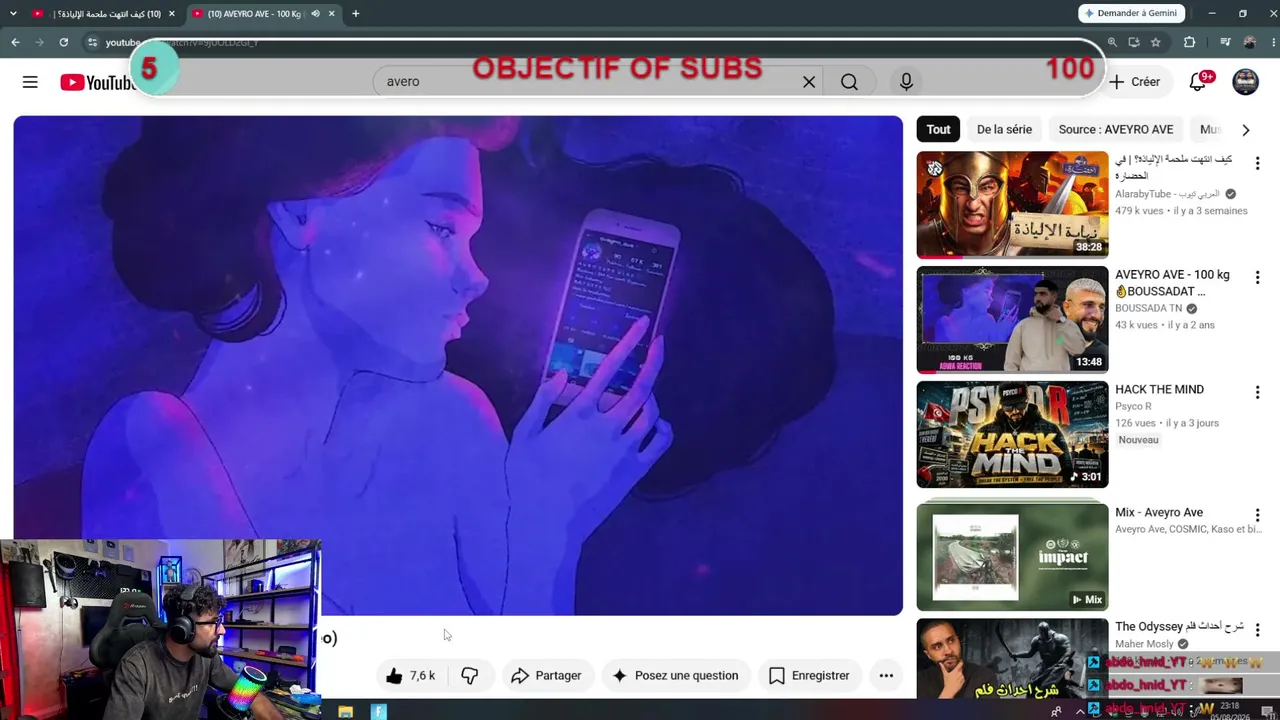The height and width of the screenshot is (720, 1280).
Task: Open a new browser tab
Action: [355, 14]
